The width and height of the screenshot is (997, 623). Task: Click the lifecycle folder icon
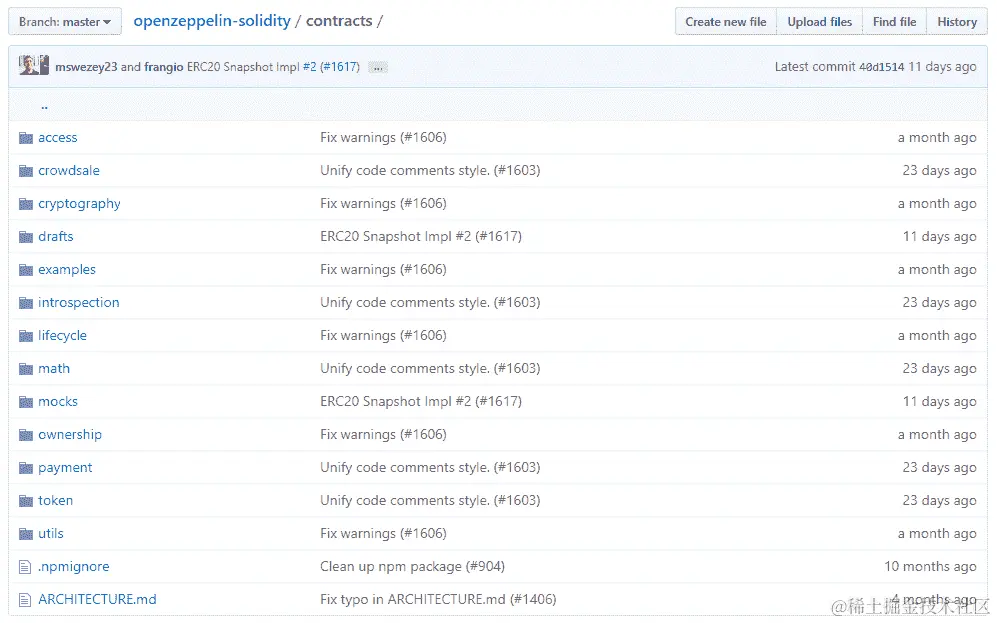click(25, 336)
